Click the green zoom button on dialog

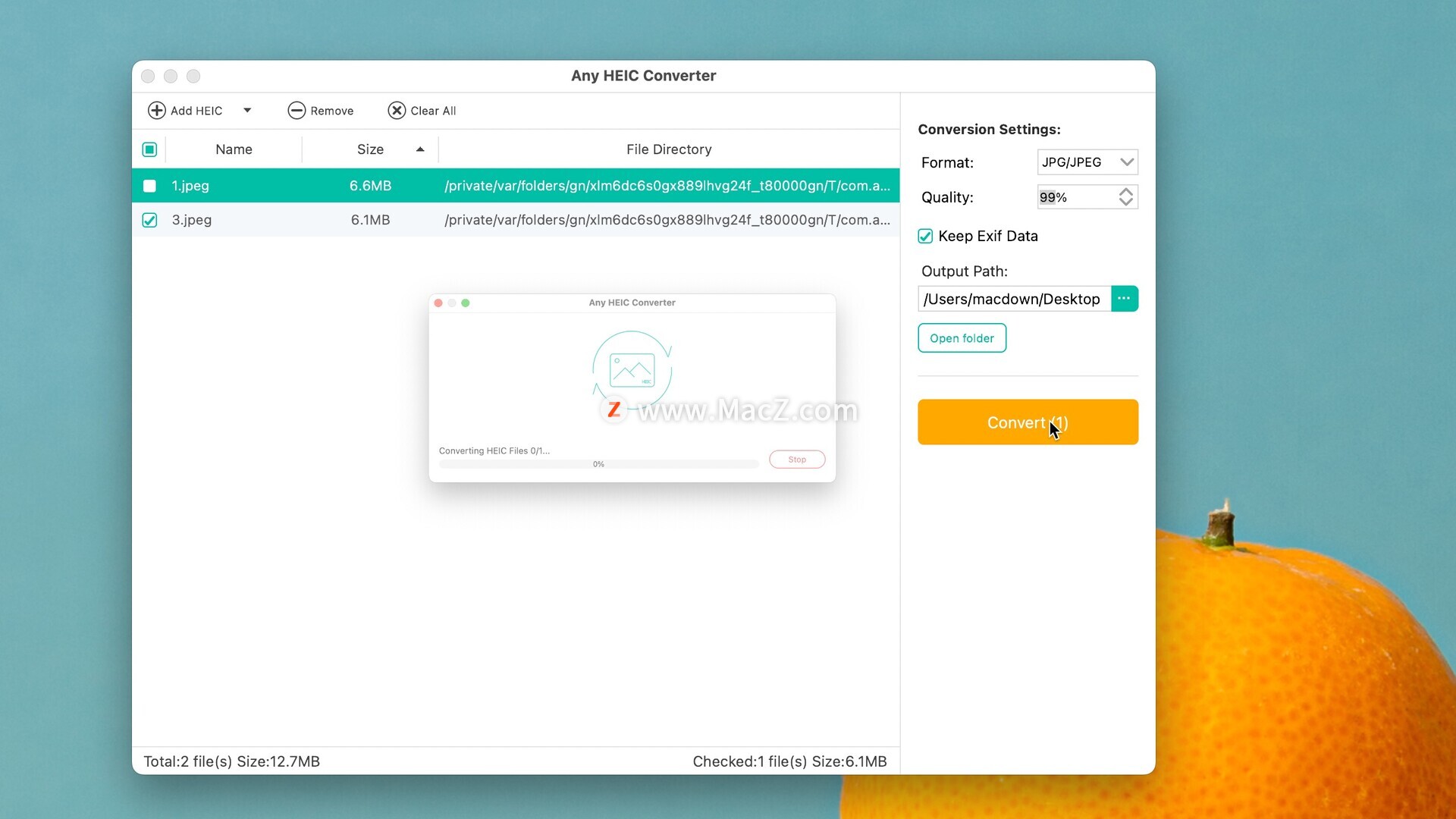(x=466, y=303)
